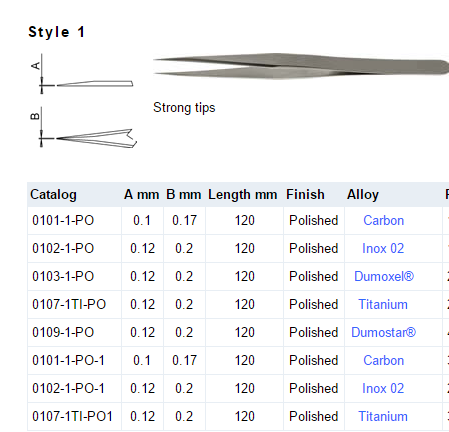Open the Inox 02 link for 0102-1-PO-1
The width and height of the screenshot is (449, 432).
383,389
